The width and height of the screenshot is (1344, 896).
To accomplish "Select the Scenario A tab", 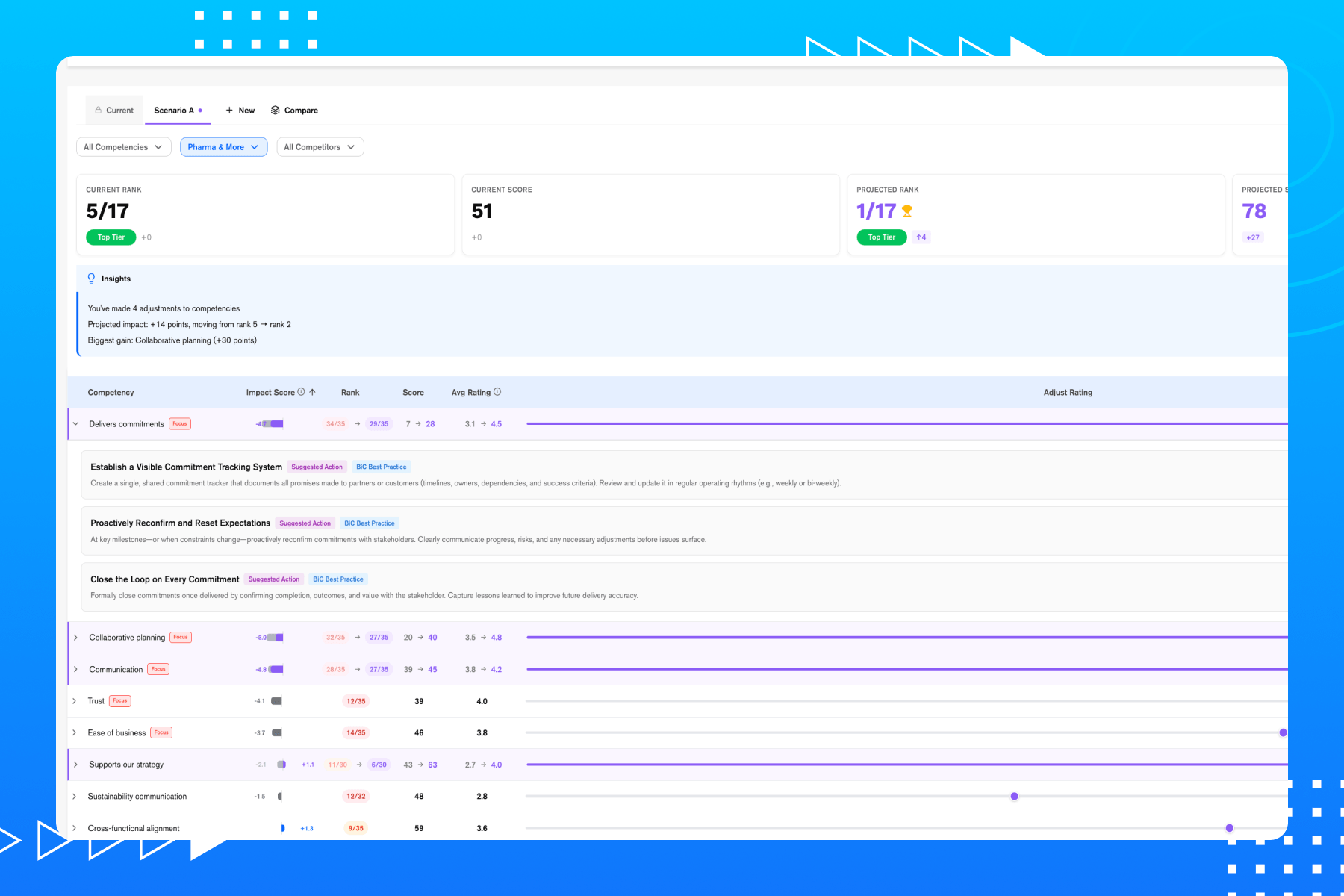I will tap(178, 110).
